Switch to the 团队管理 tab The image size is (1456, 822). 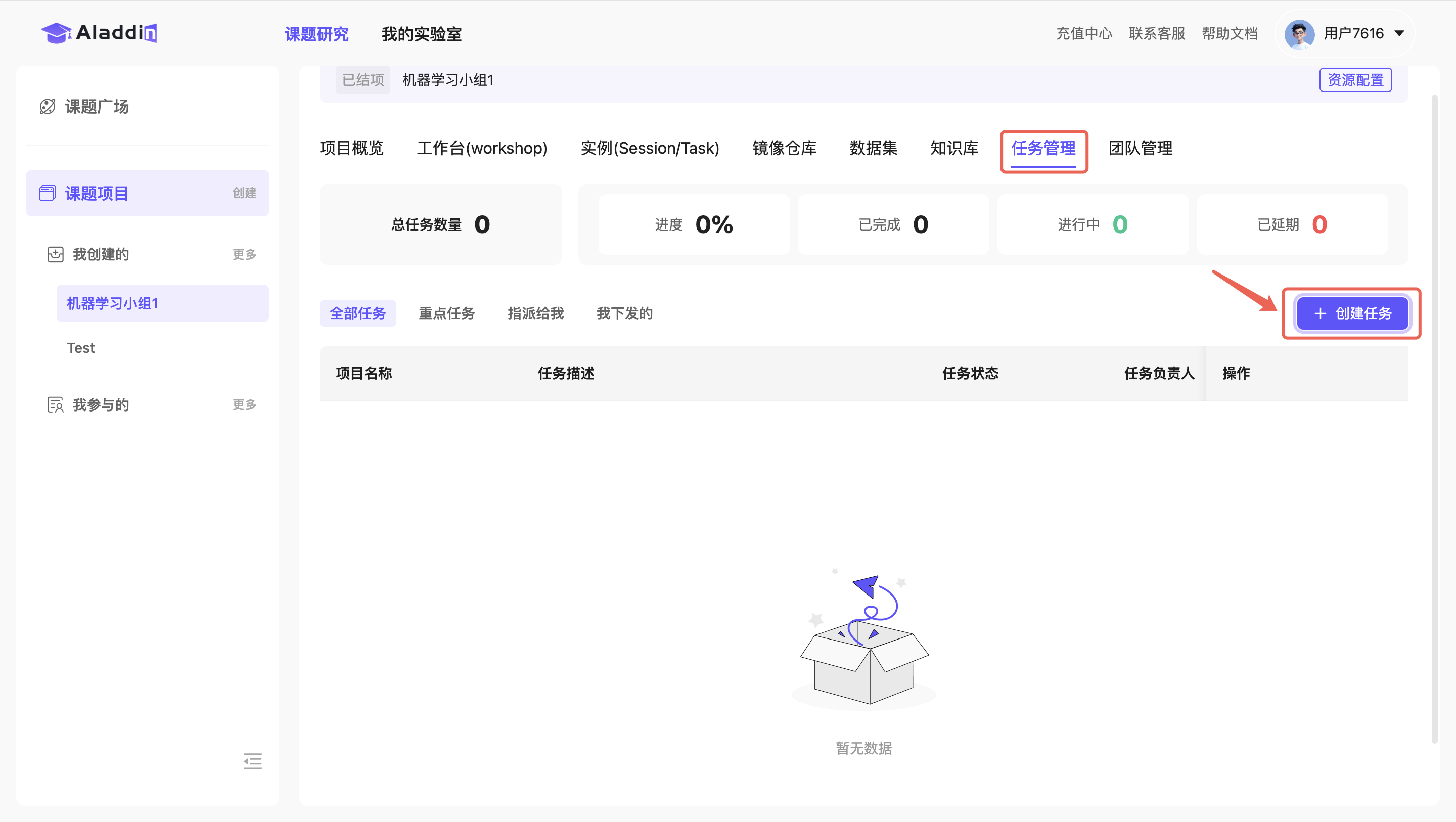pyautogui.click(x=1140, y=148)
